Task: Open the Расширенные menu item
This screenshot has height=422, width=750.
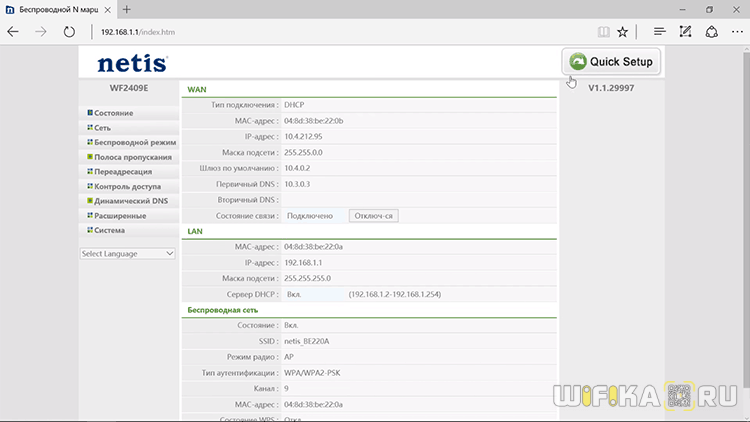Action: [x=120, y=215]
